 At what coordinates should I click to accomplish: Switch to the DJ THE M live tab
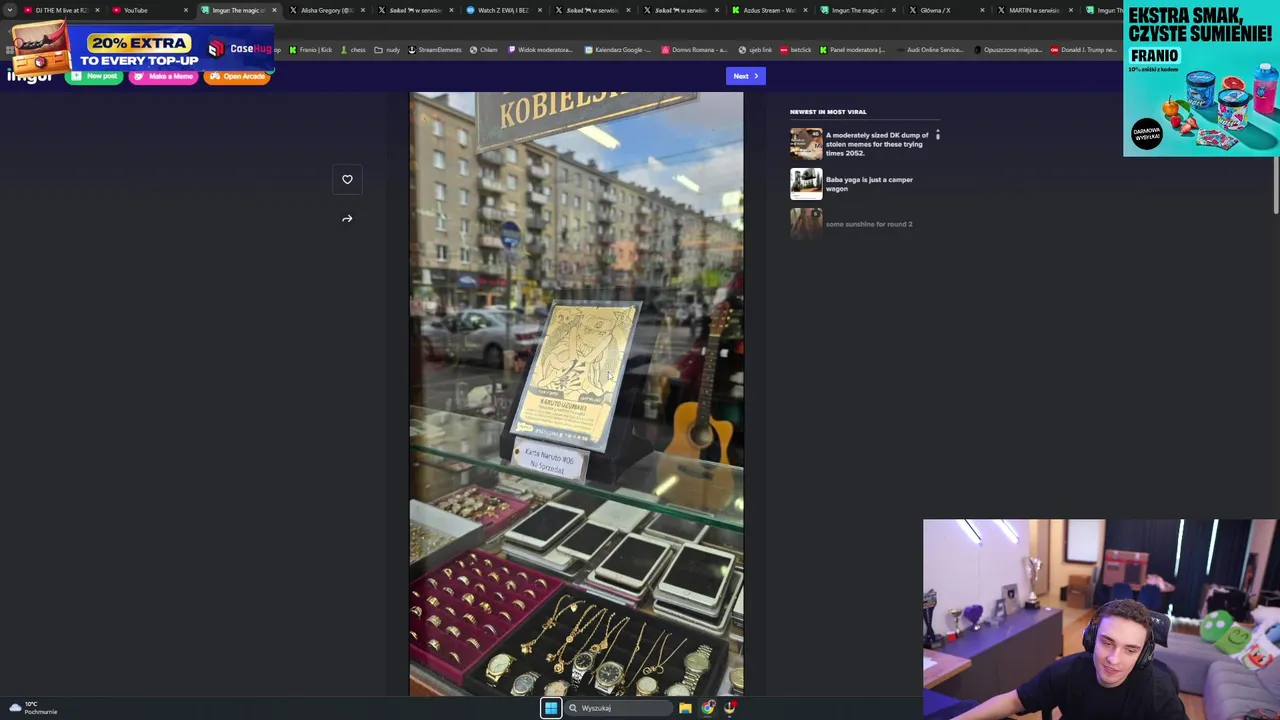[x=60, y=10]
